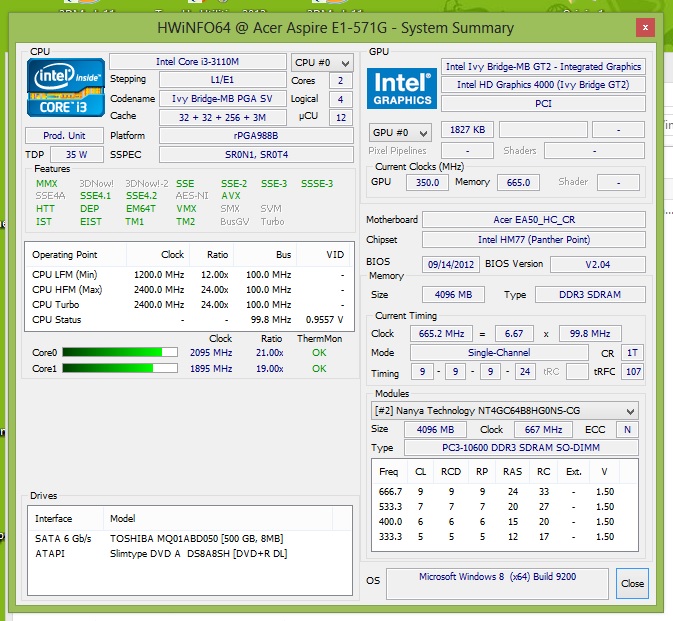Click the tRFC value 107
This screenshot has height=621, width=673.
point(633,372)
